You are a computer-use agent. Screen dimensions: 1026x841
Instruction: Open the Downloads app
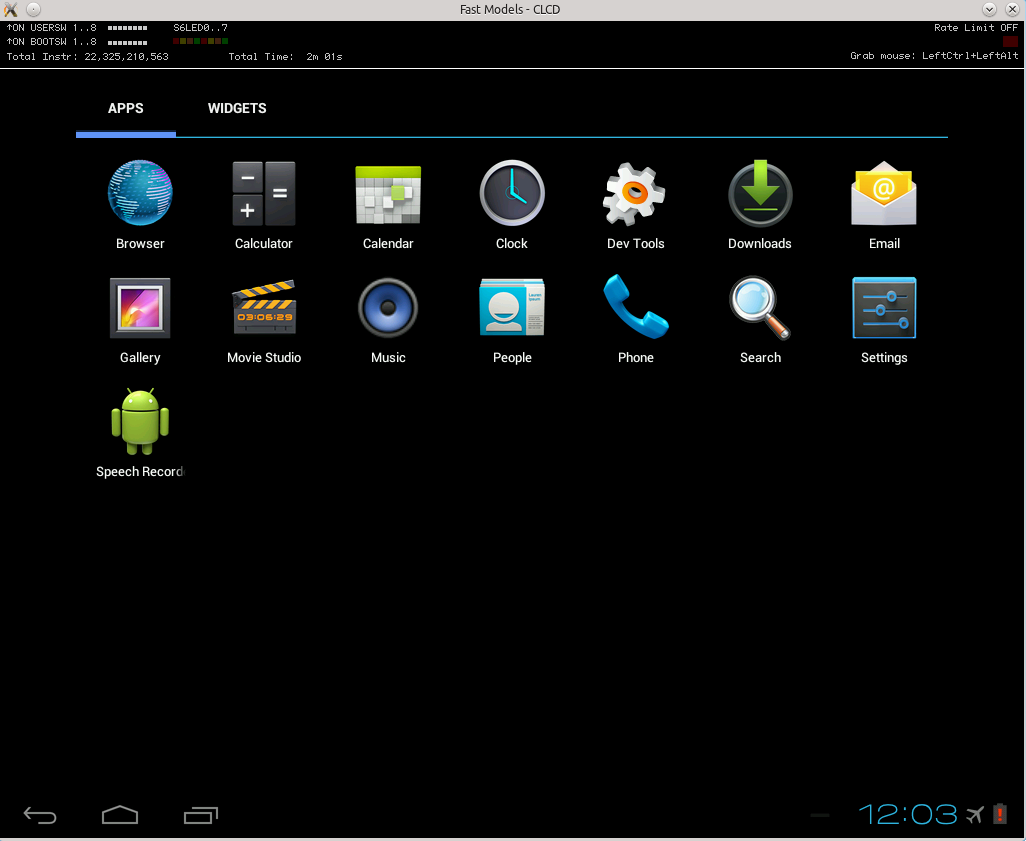(759, 193)
